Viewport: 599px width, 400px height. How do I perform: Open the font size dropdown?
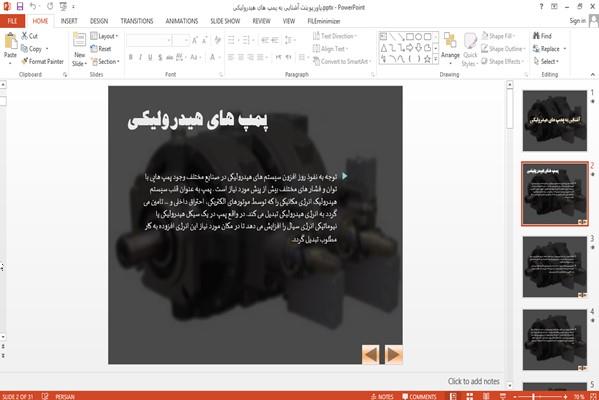[186, 40]
